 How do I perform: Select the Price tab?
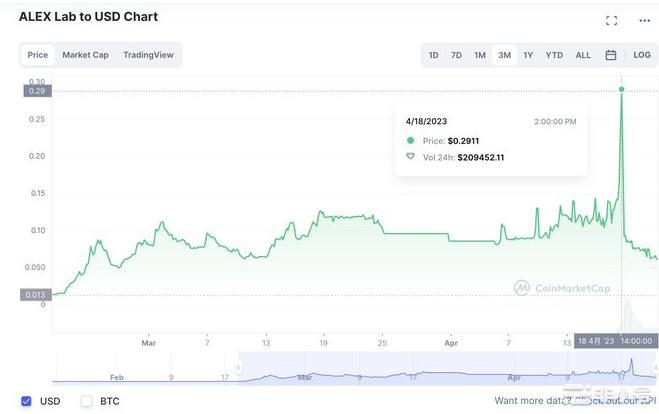point(37,55)
